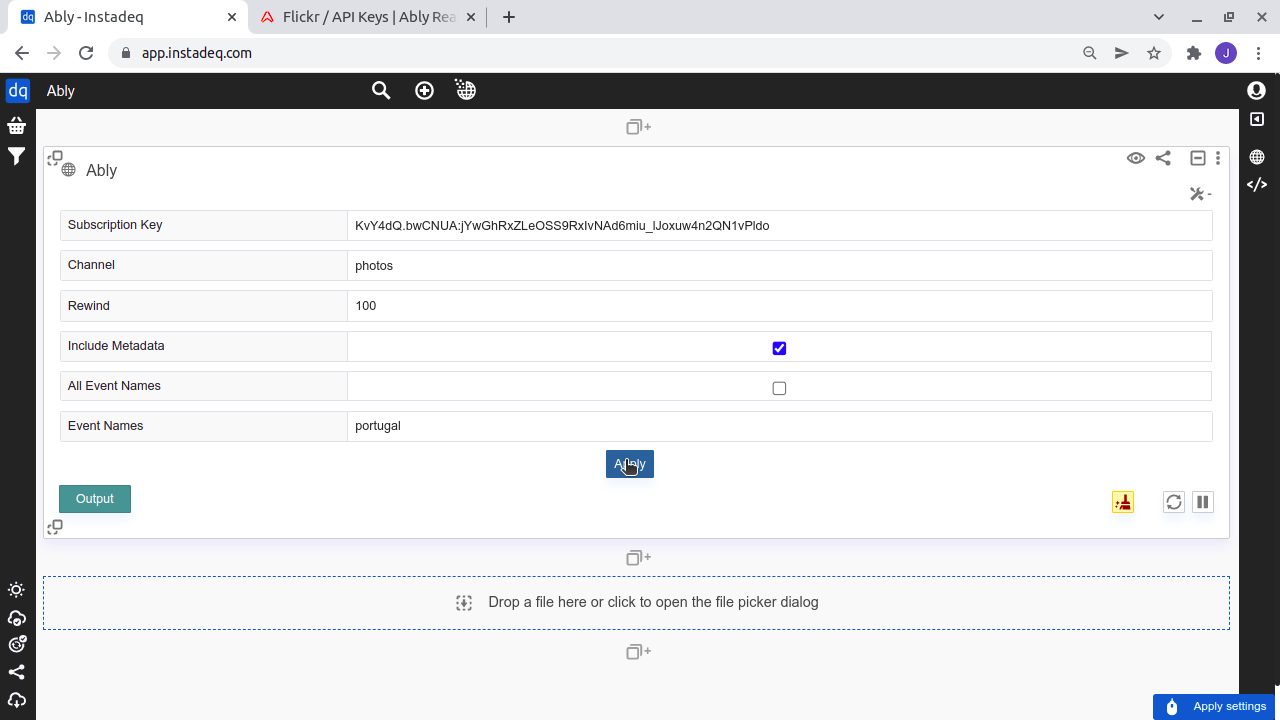
Task: Open the Chrome profile avatar J
Action: [x=1226, y=53]
